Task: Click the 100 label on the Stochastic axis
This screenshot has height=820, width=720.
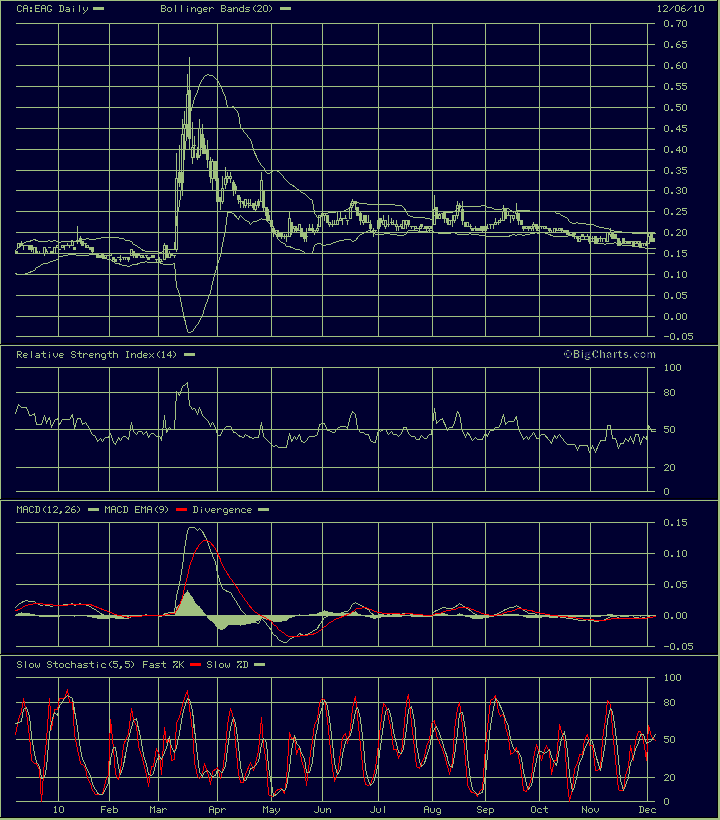Action: pyautogui.click(x=672, y=678)
